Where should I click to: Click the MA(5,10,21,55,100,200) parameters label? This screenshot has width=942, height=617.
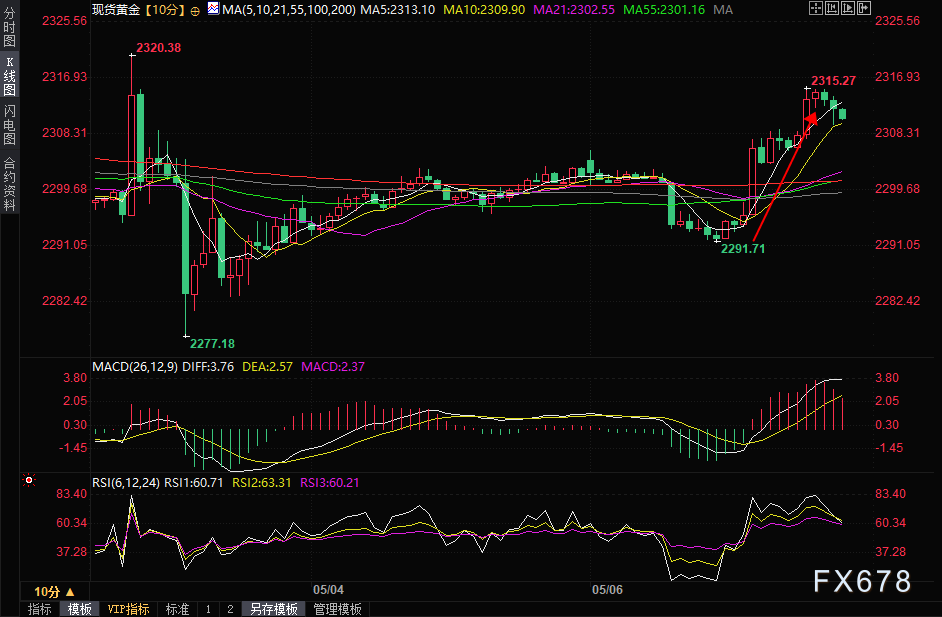coord(287,10)
